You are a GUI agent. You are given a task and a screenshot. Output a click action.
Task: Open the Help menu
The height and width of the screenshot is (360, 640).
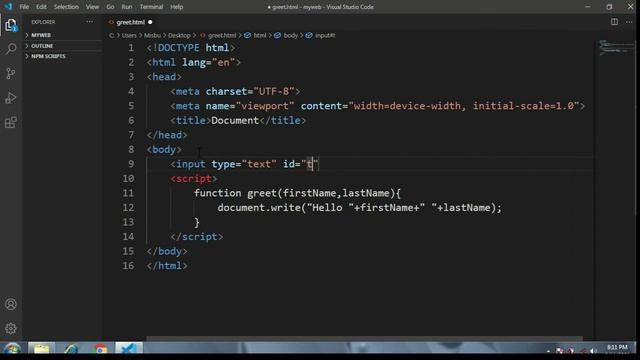point(177,7)
